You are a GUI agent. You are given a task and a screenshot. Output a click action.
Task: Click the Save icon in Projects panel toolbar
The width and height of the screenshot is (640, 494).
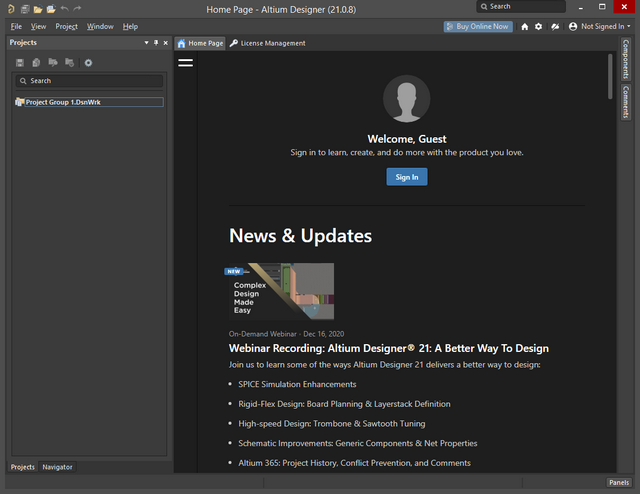pos(20,63)
